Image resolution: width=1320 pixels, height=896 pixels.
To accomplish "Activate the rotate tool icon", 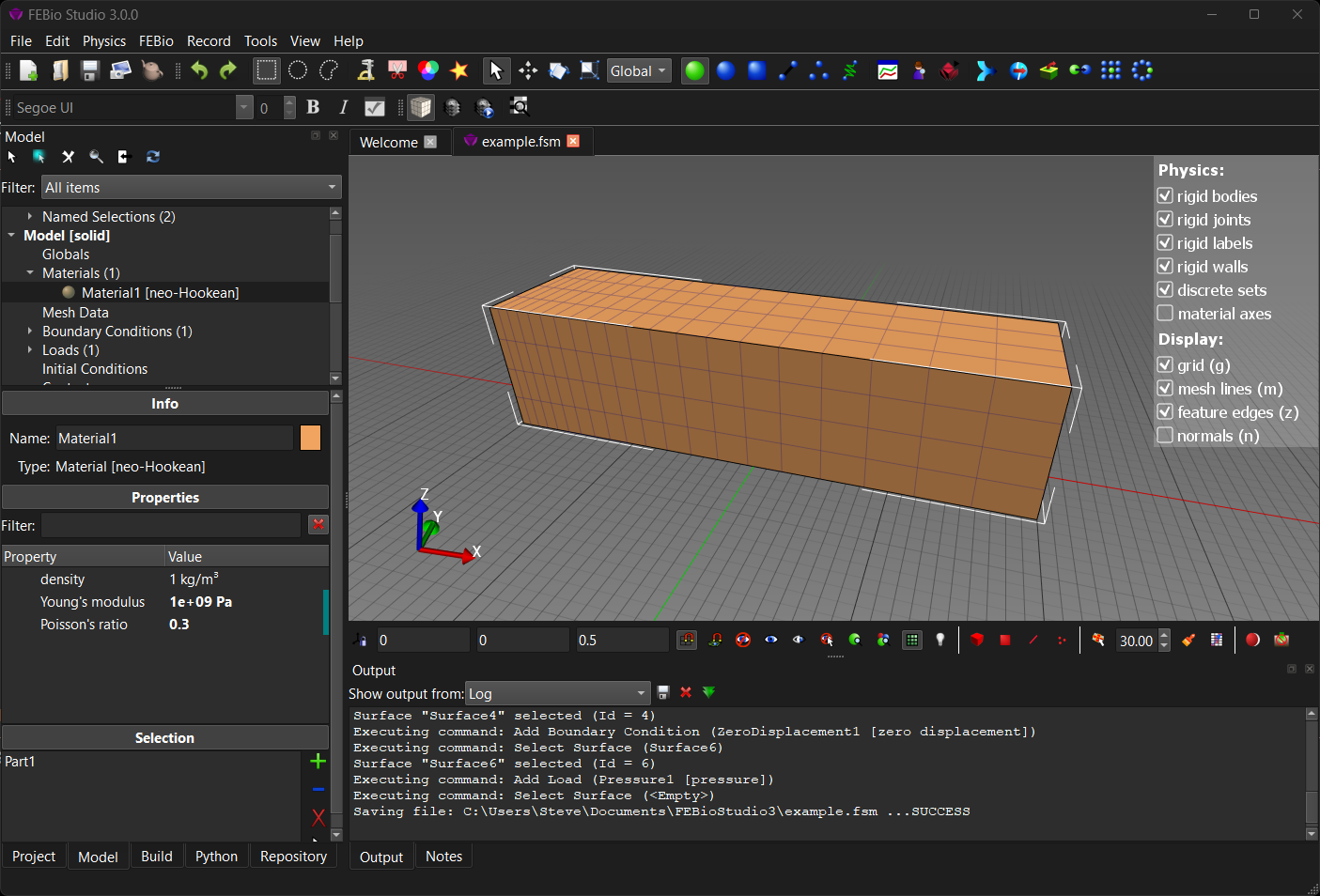I will tap(559, 70).
